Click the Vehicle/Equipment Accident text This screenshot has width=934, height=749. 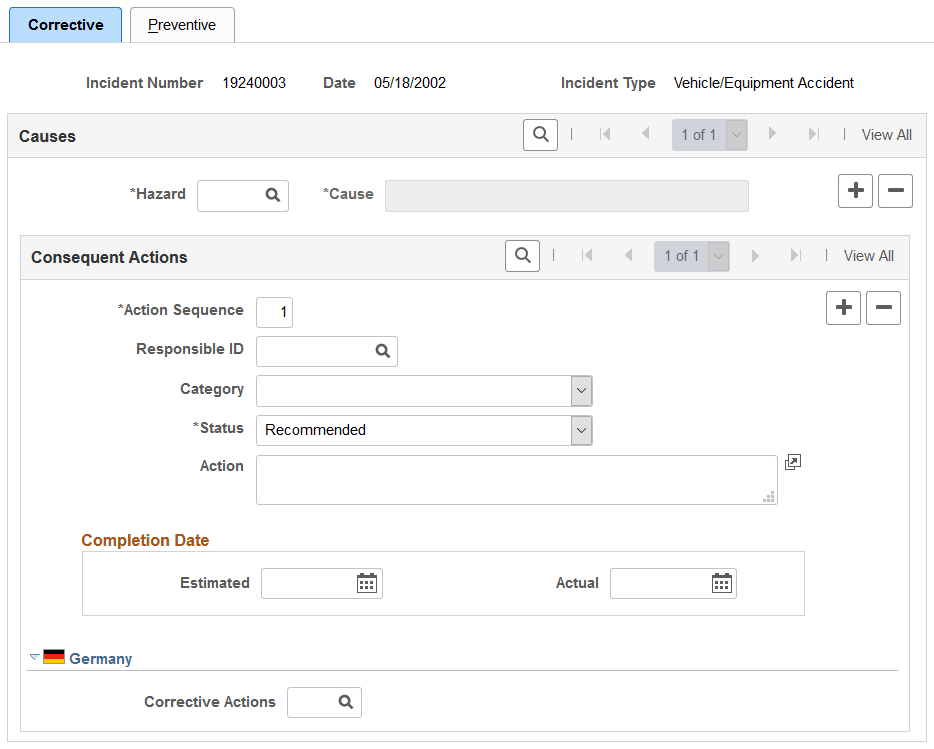click(764, 83)
